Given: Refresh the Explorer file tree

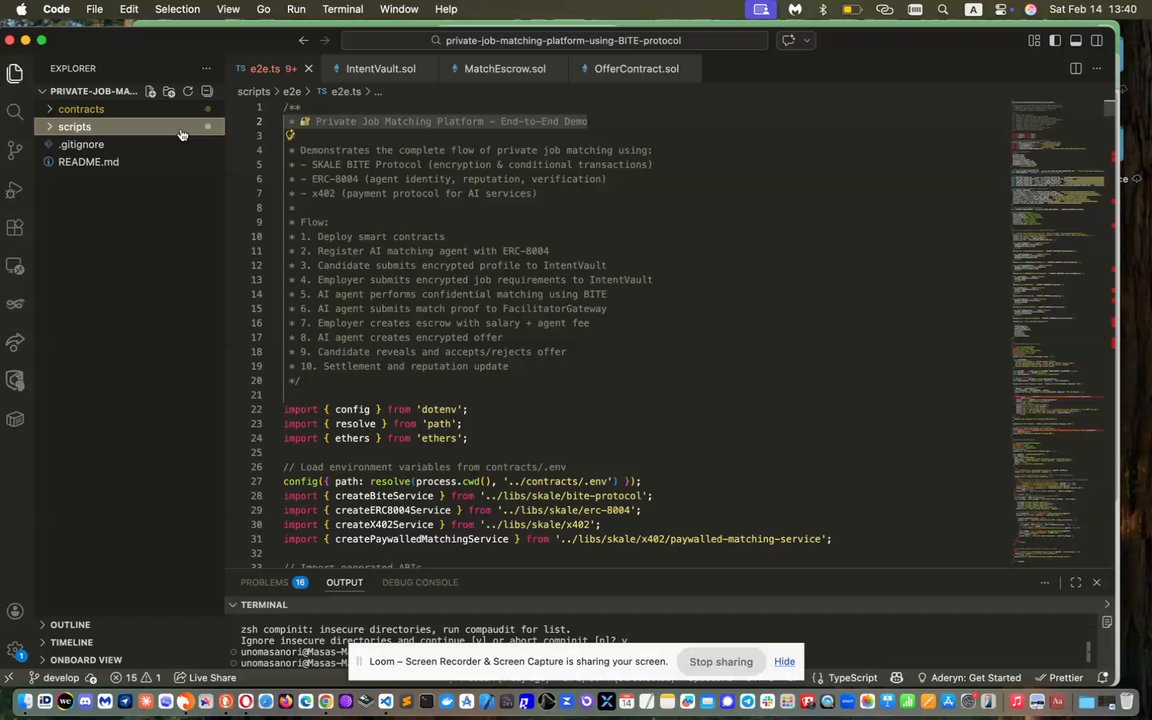Looking at the screenshot, I should click(x=188, y=91).
